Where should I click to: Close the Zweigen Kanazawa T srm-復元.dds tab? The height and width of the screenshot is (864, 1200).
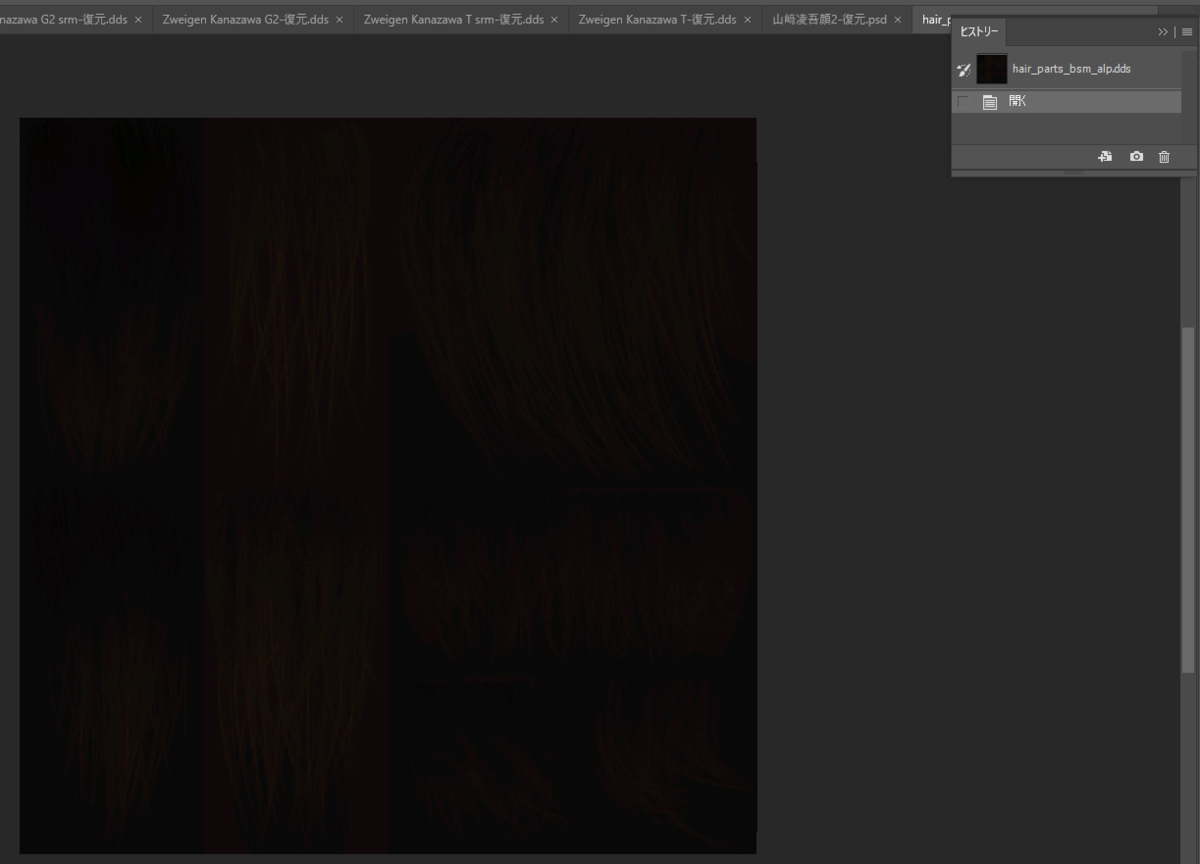tap(554, 19)
